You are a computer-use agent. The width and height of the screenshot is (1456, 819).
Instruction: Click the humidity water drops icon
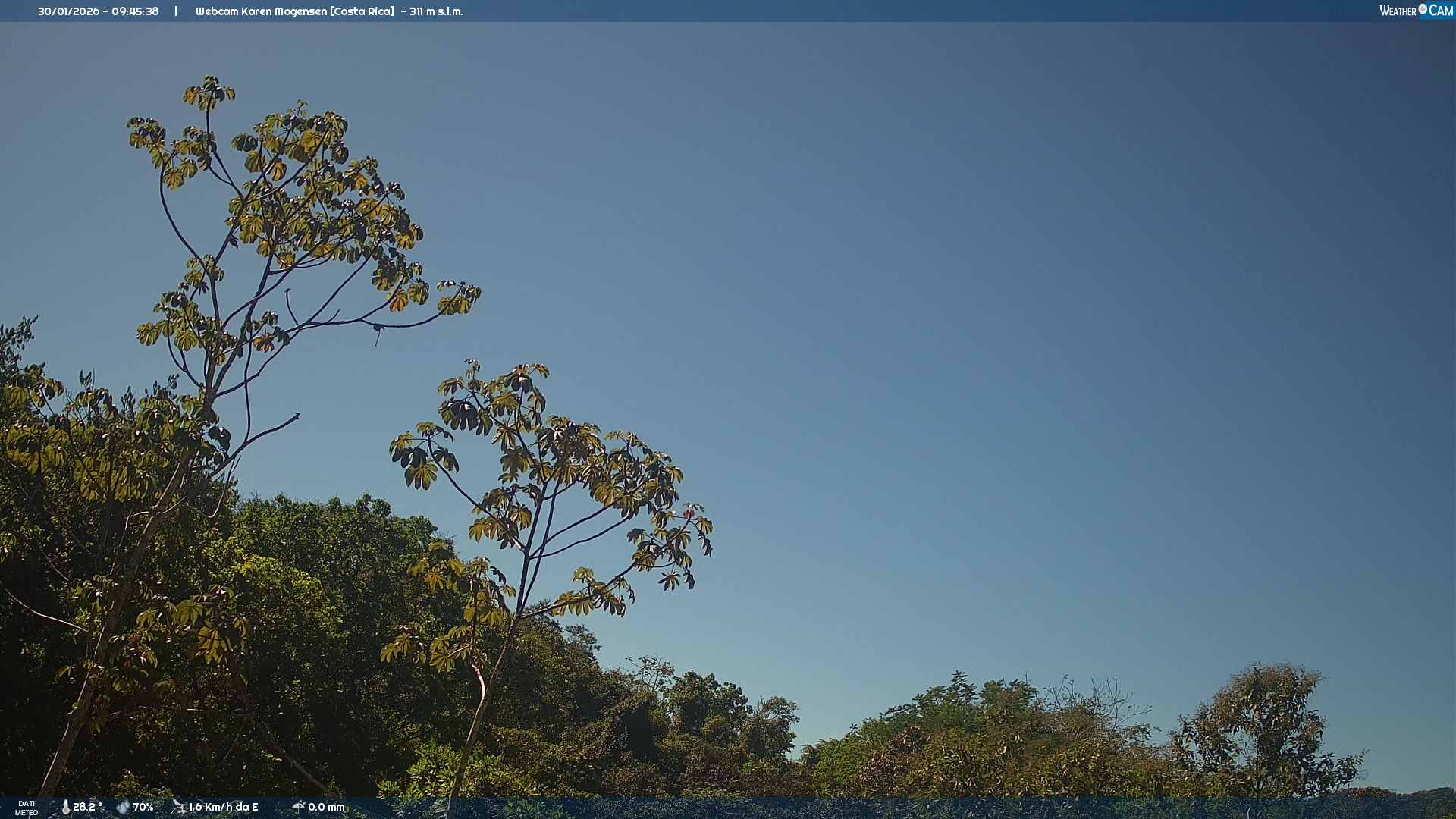point(123,807)
